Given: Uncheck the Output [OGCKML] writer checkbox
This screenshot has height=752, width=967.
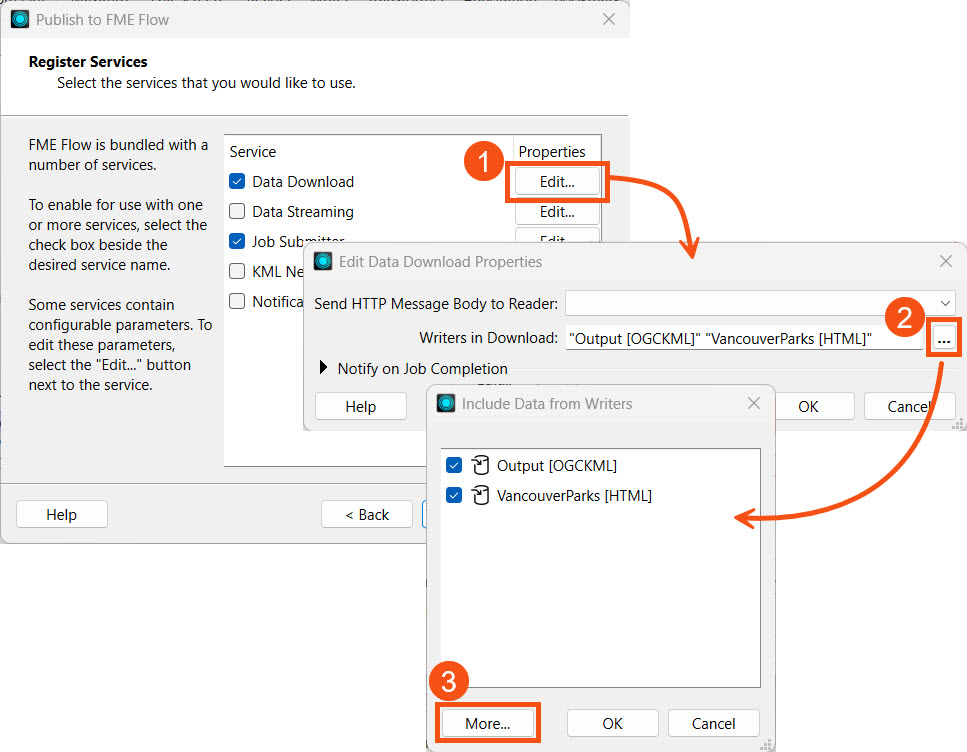Looking at the screenshot, I should tap(454, 465).
